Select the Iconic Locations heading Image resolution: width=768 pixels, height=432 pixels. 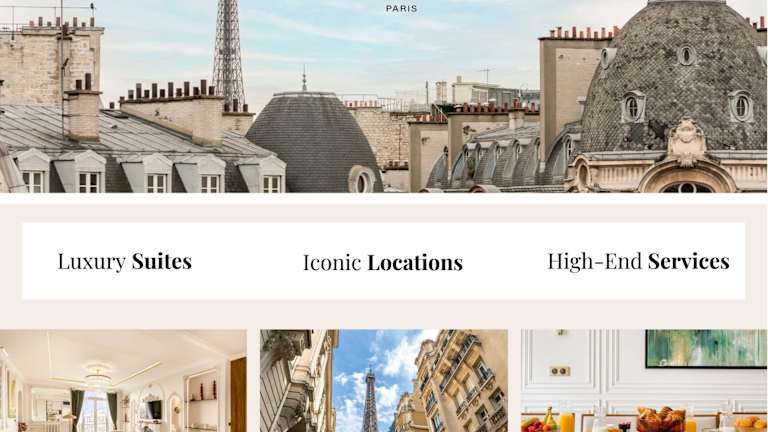(383, 263)
